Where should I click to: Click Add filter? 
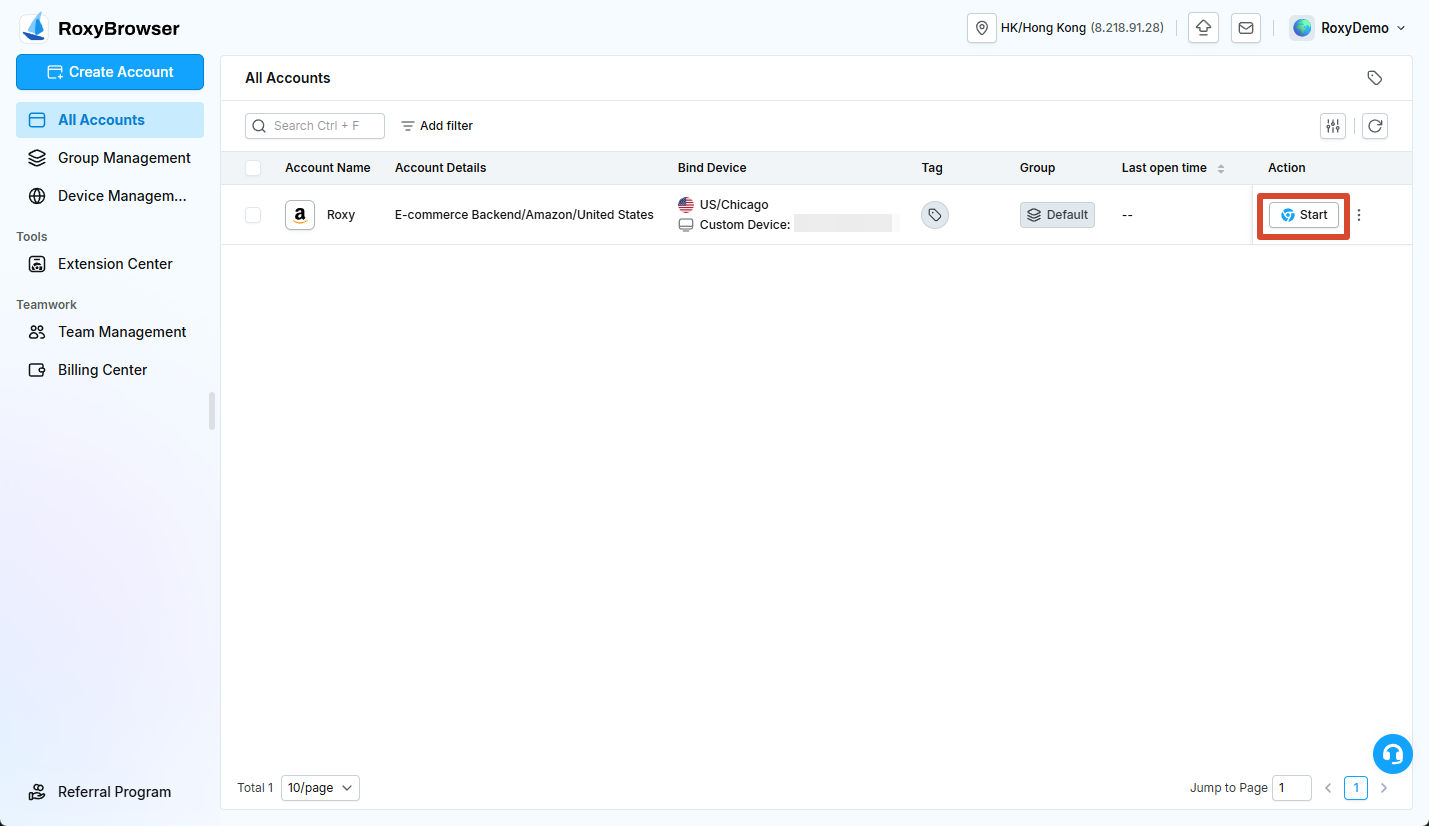pos(437,126)
